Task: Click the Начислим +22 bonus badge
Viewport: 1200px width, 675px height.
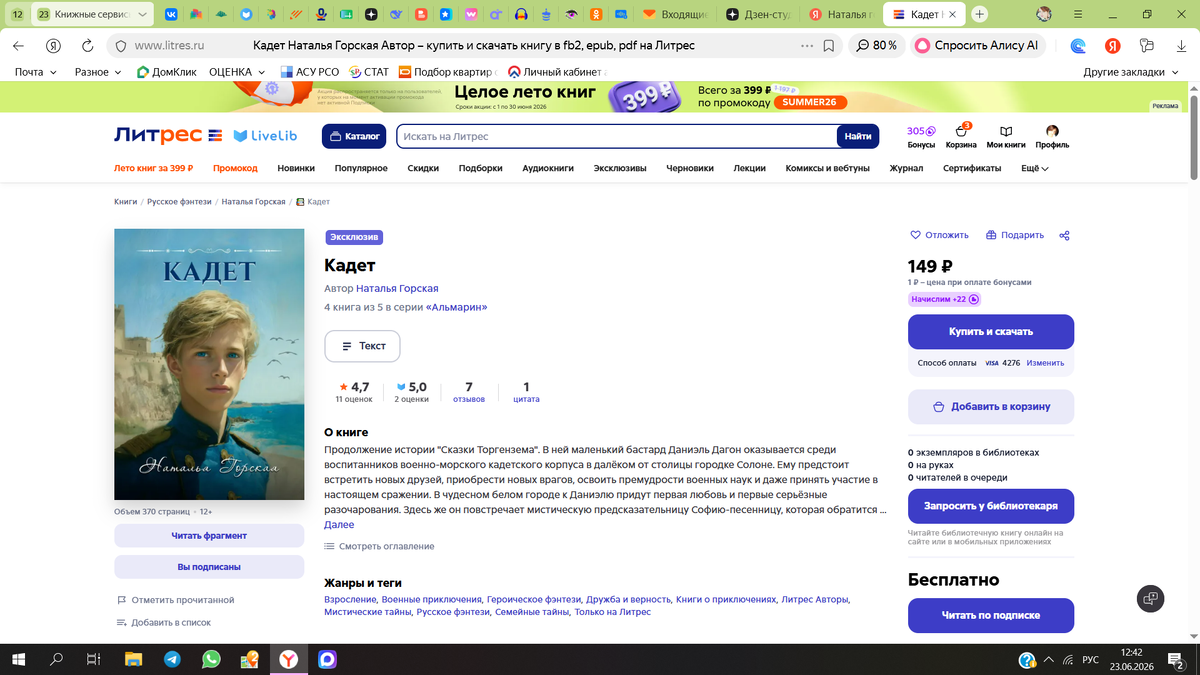Action: (944, 299)
